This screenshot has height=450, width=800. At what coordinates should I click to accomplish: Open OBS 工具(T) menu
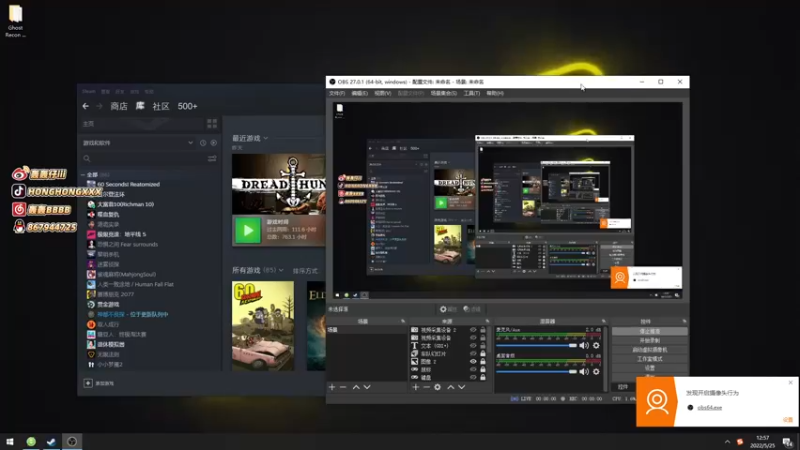tap(471, 93)
